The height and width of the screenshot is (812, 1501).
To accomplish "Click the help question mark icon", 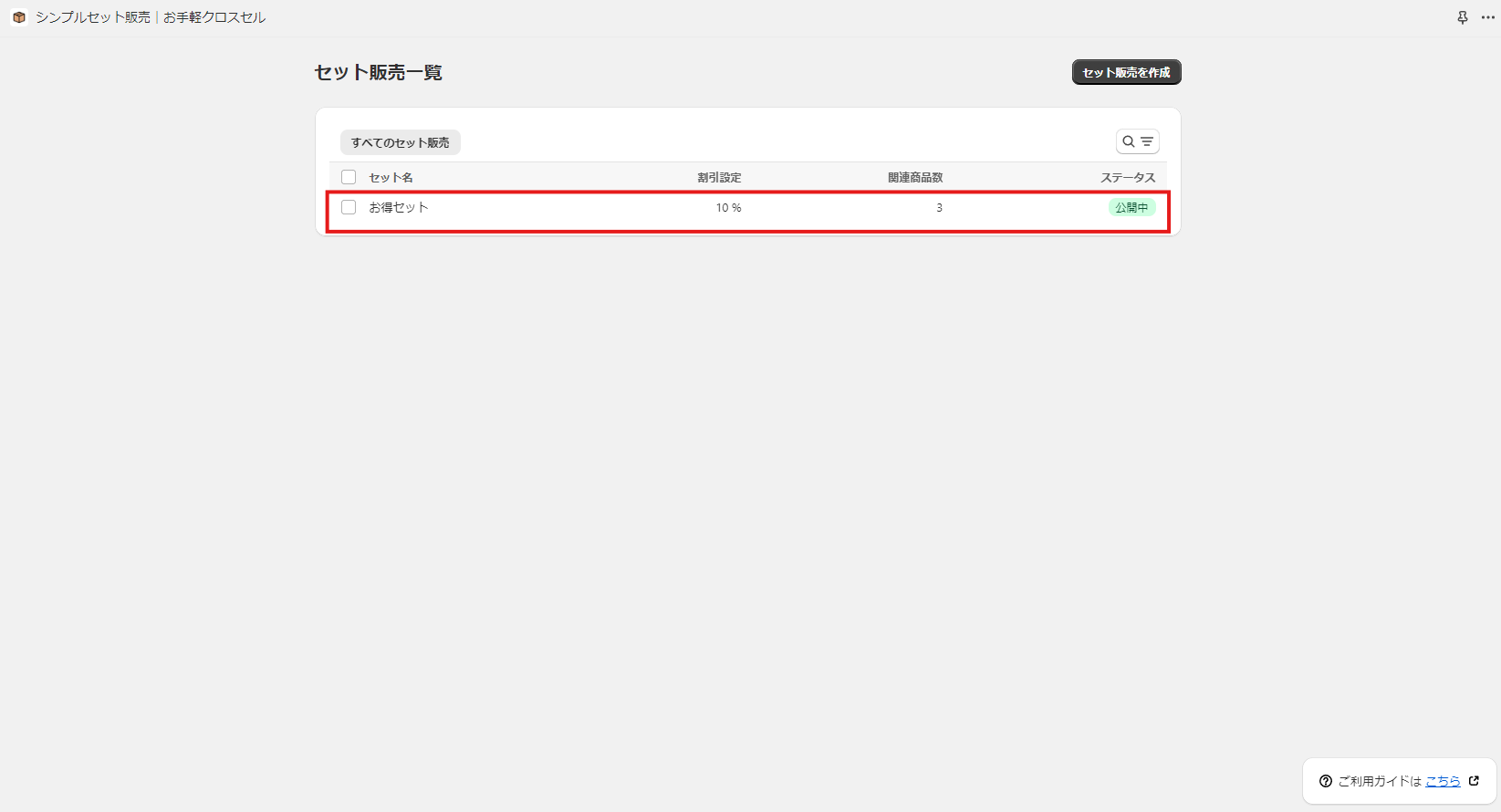I will [x=1326, y=781].
